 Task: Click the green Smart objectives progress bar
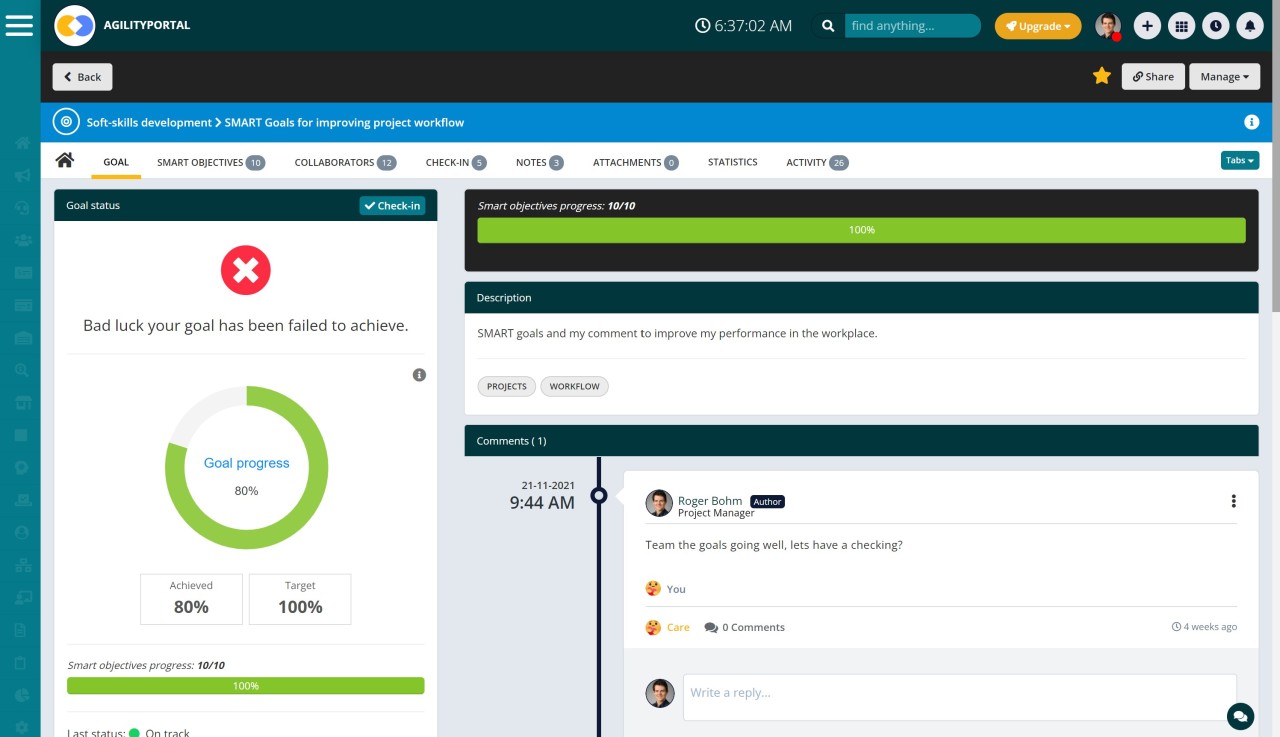point(861,229)
